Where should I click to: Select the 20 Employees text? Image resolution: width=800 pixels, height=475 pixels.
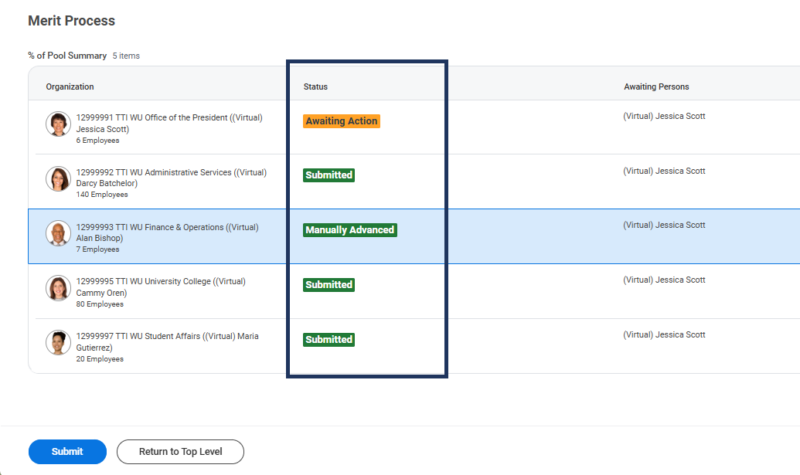point(99,359)
